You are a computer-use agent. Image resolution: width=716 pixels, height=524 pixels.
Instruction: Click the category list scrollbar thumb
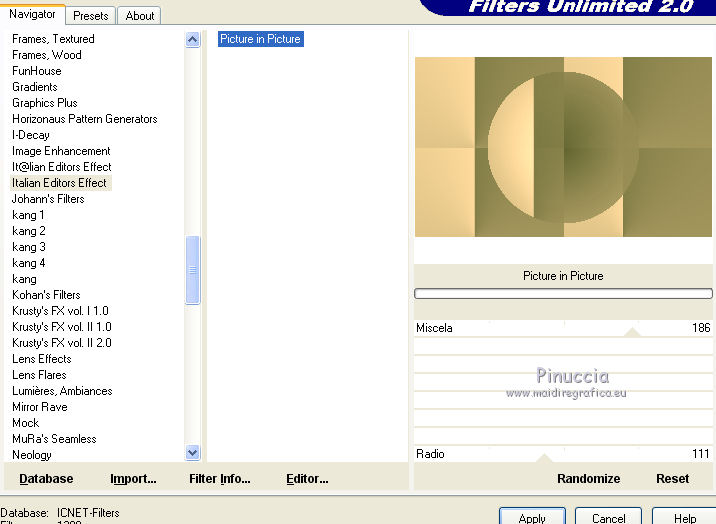pyautogui.click(x=193, y=270)
